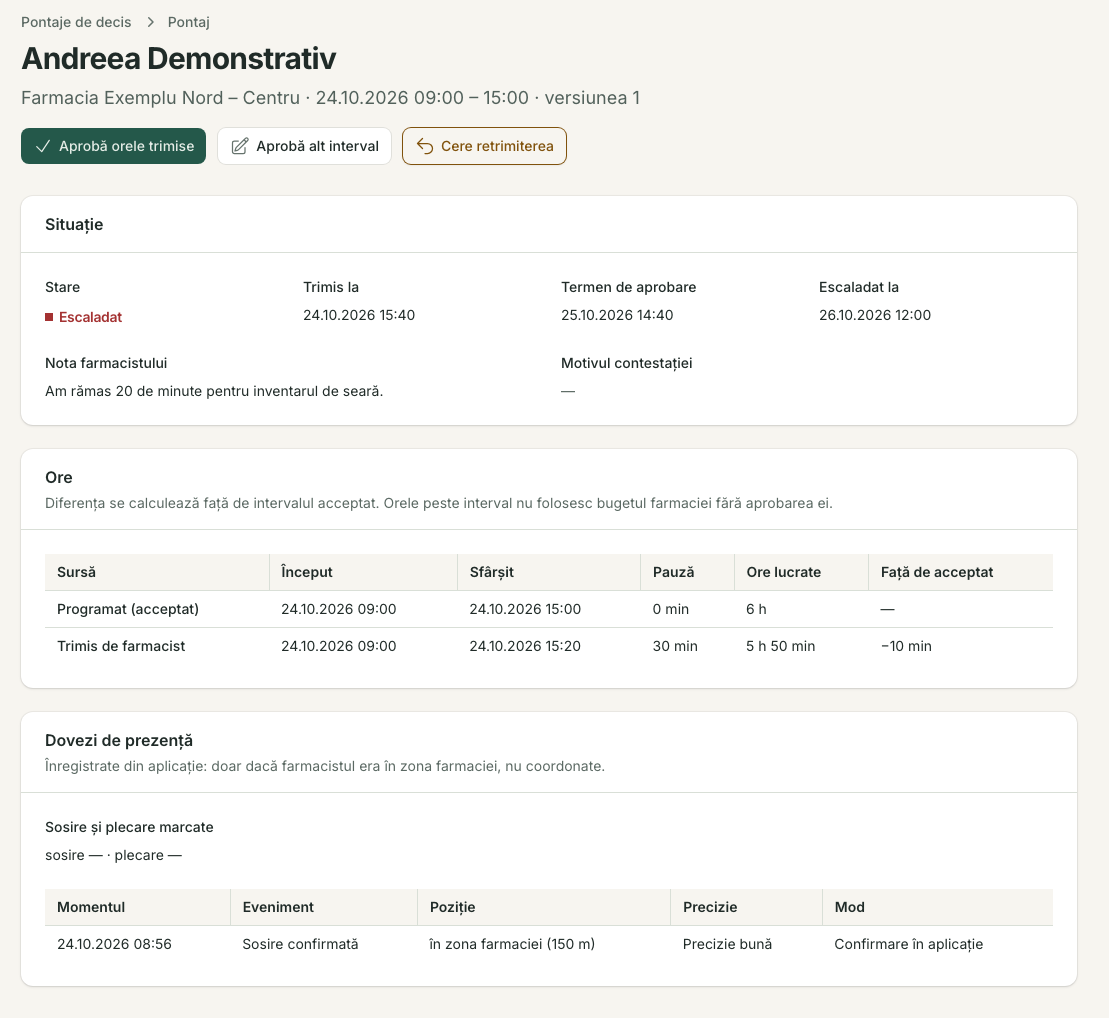The image size is (1109, 1018).
Task: Click the Dovezi de prezență section title
Action: coord(119,741)
